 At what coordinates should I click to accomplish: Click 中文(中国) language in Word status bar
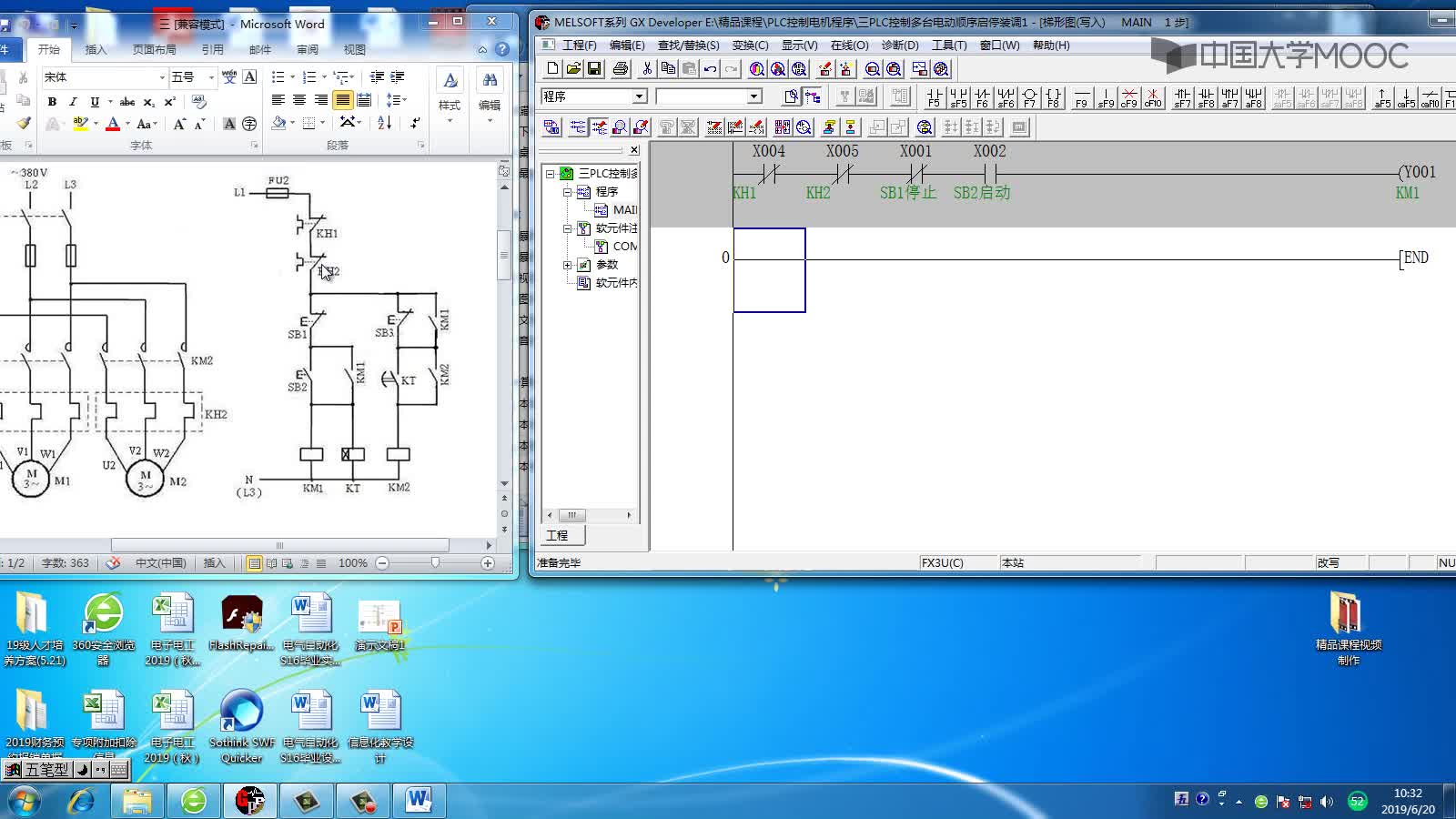pyautogui.click(x=160, y=563)
